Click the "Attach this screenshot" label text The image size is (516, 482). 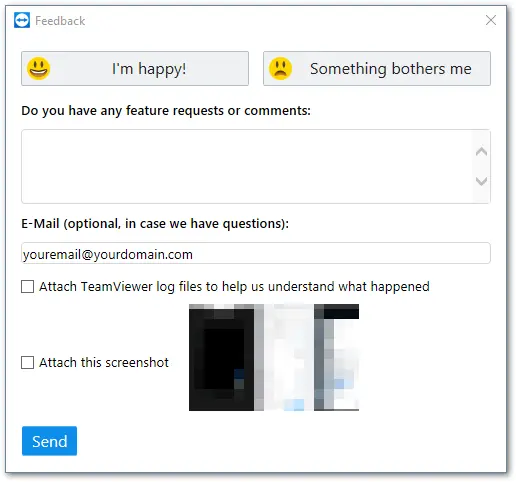104,362
